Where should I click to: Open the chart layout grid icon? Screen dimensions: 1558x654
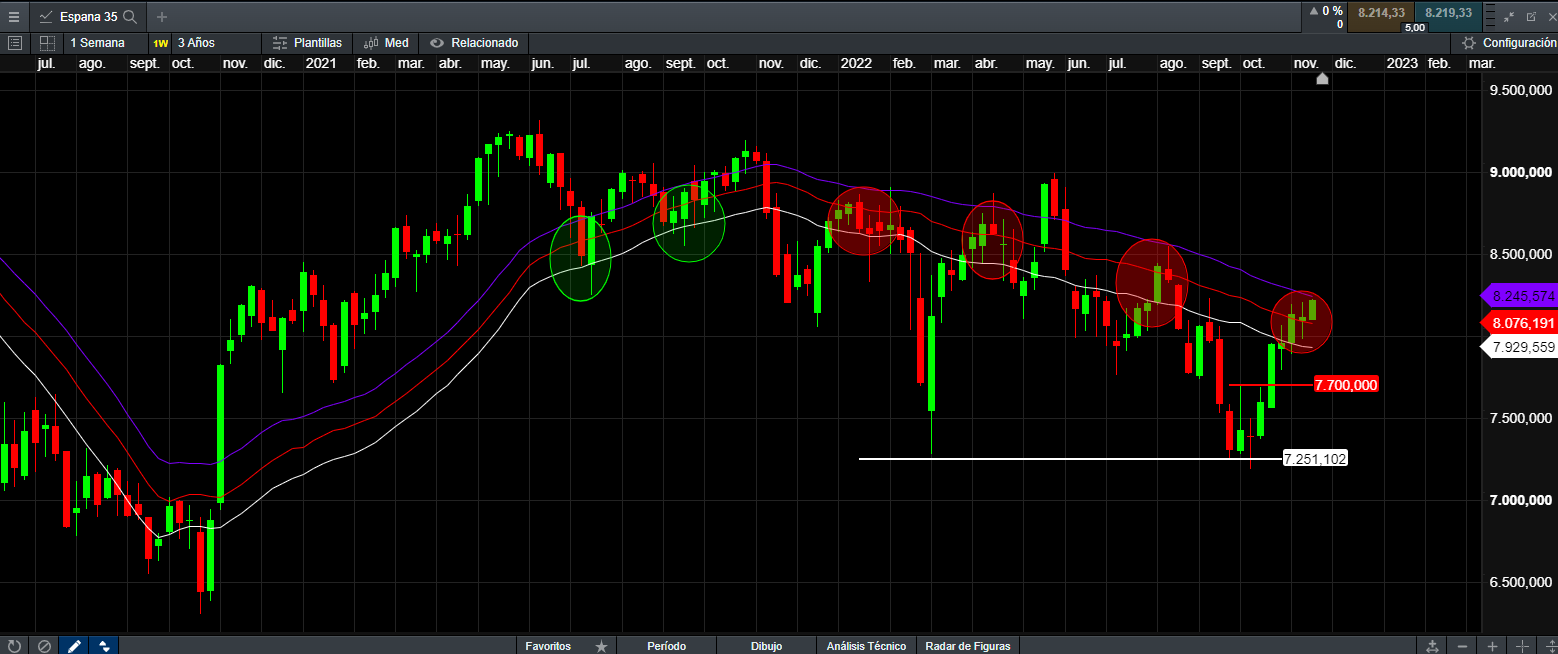point(47,43)
